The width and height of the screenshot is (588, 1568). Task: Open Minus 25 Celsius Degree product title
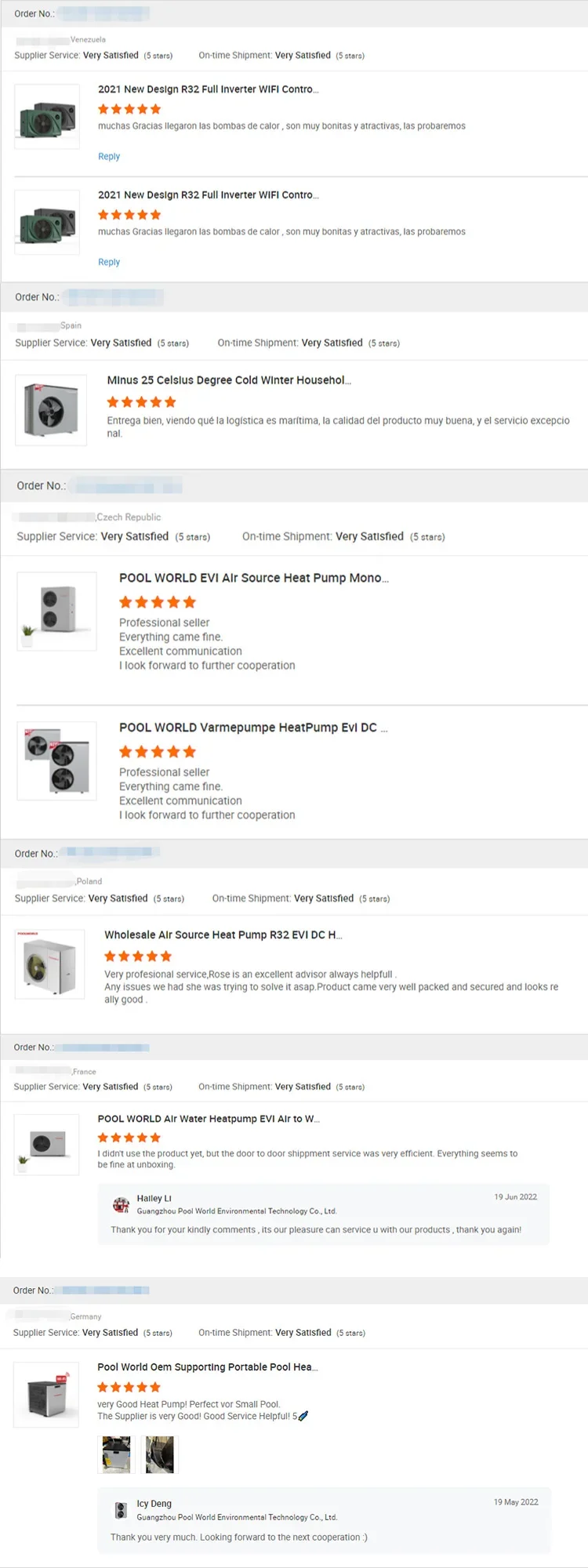229,380
